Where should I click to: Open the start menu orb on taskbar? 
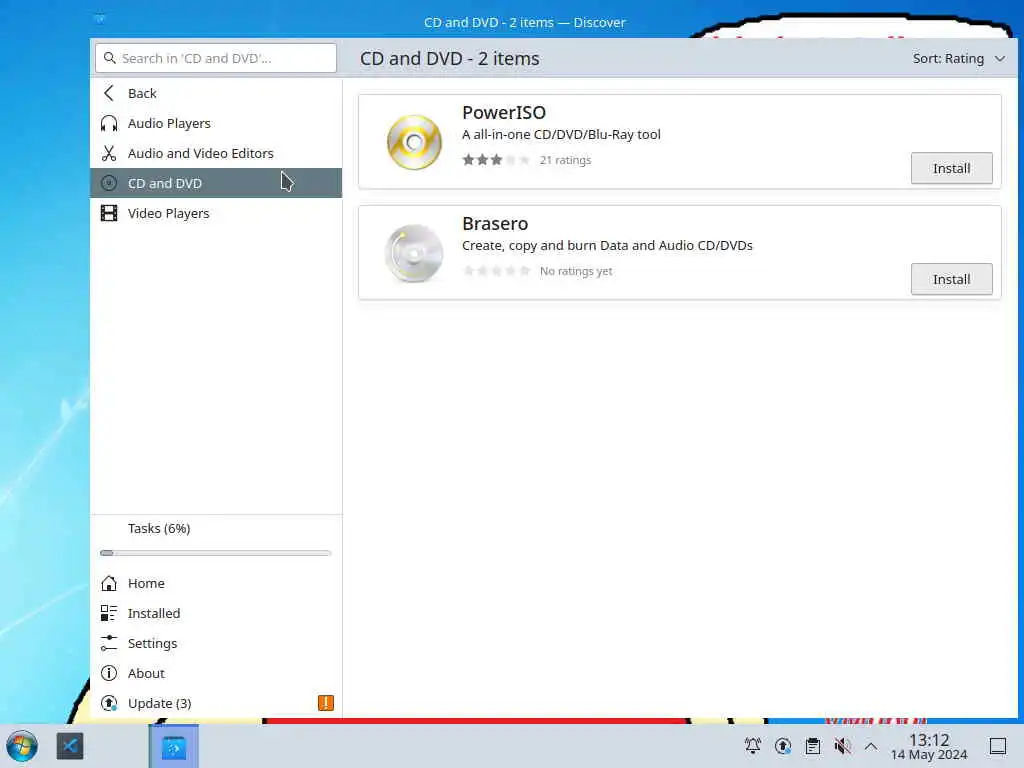point(22,746)
